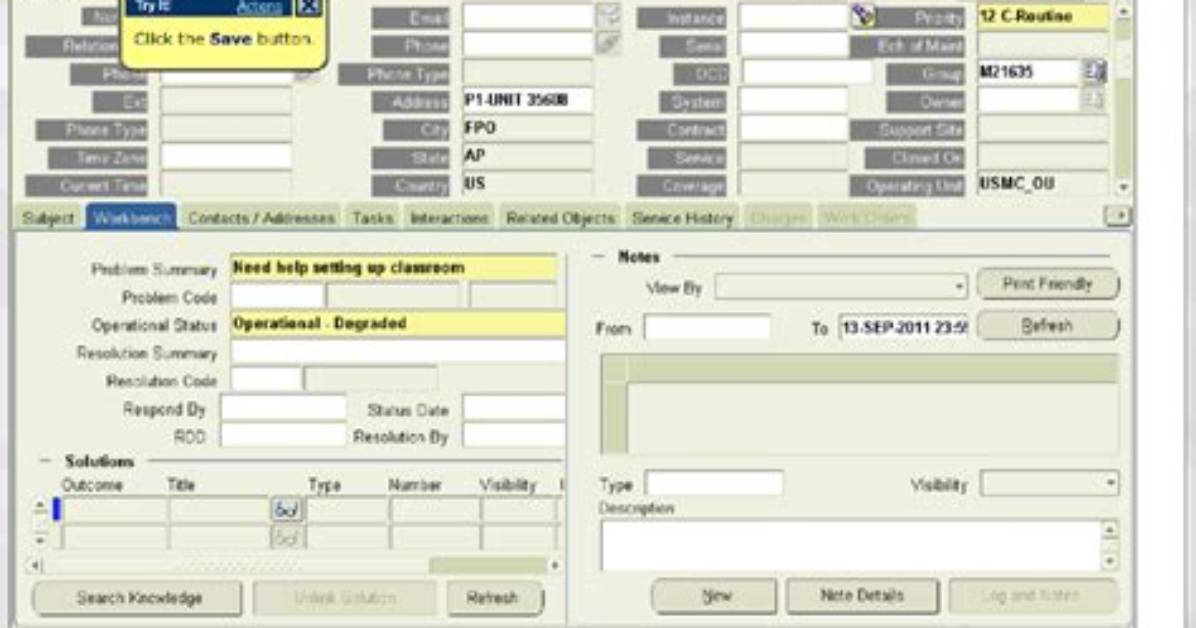Open the Service History tab
1196x628 pixels.
682,218
